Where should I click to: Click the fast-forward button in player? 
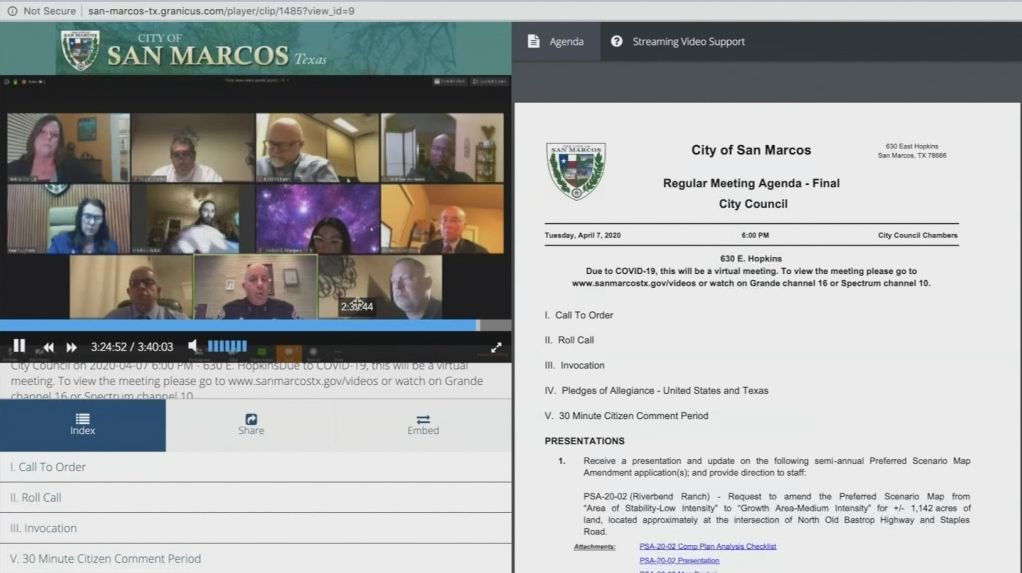[x=71, y=347]
